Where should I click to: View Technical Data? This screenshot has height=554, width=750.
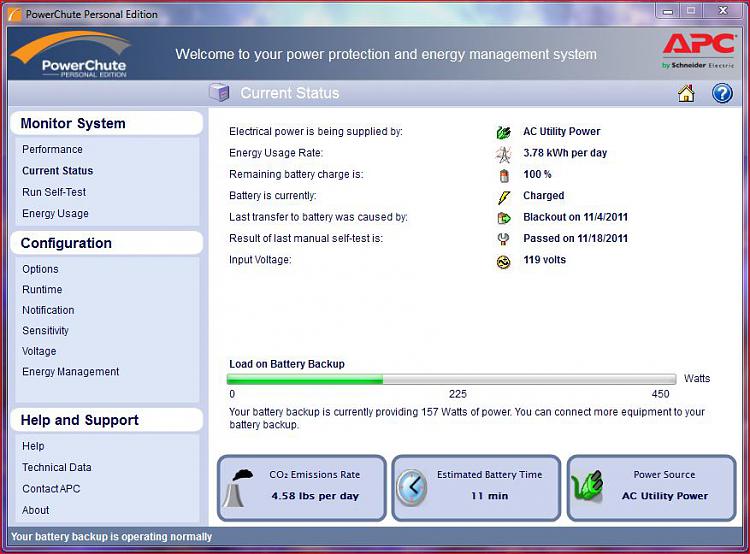pos(57,467)
